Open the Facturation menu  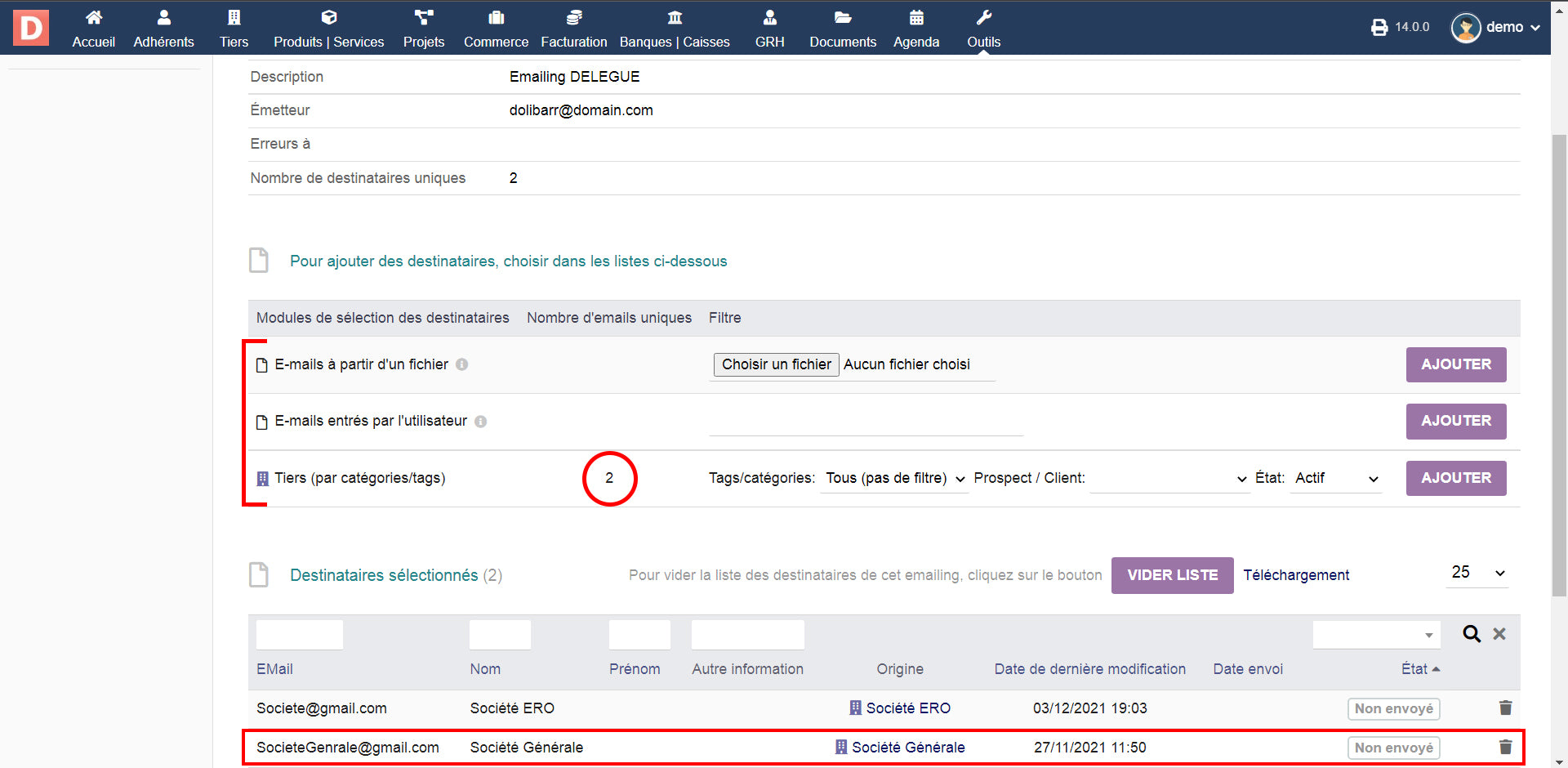(573, 29)
